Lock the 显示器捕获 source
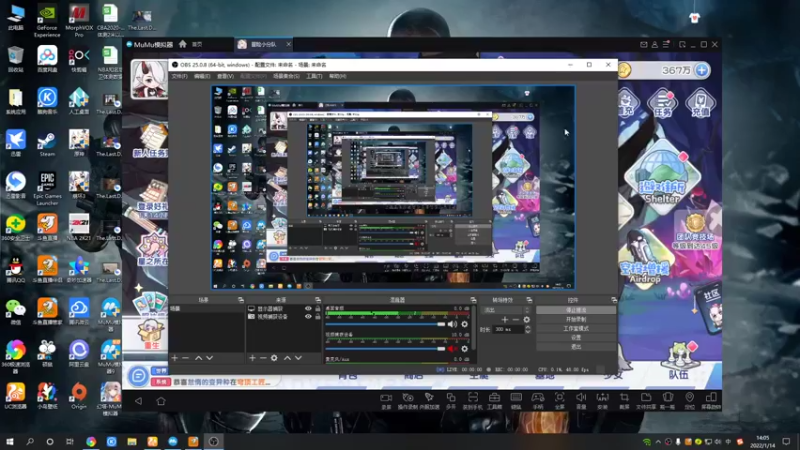The height and width of the screenshot is (450, 800). pos(317,309)
